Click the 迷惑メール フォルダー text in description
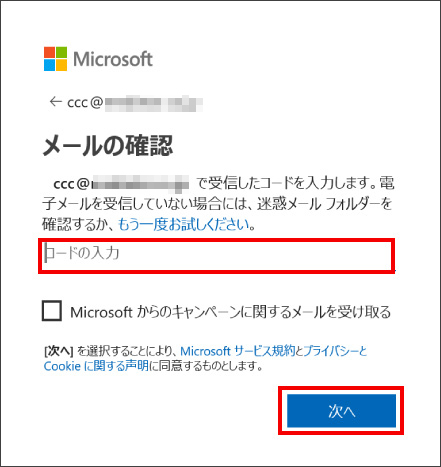Image resolution: width=441 pixels, height=467 pixels. pyautogui.click(x=325, y=204)
